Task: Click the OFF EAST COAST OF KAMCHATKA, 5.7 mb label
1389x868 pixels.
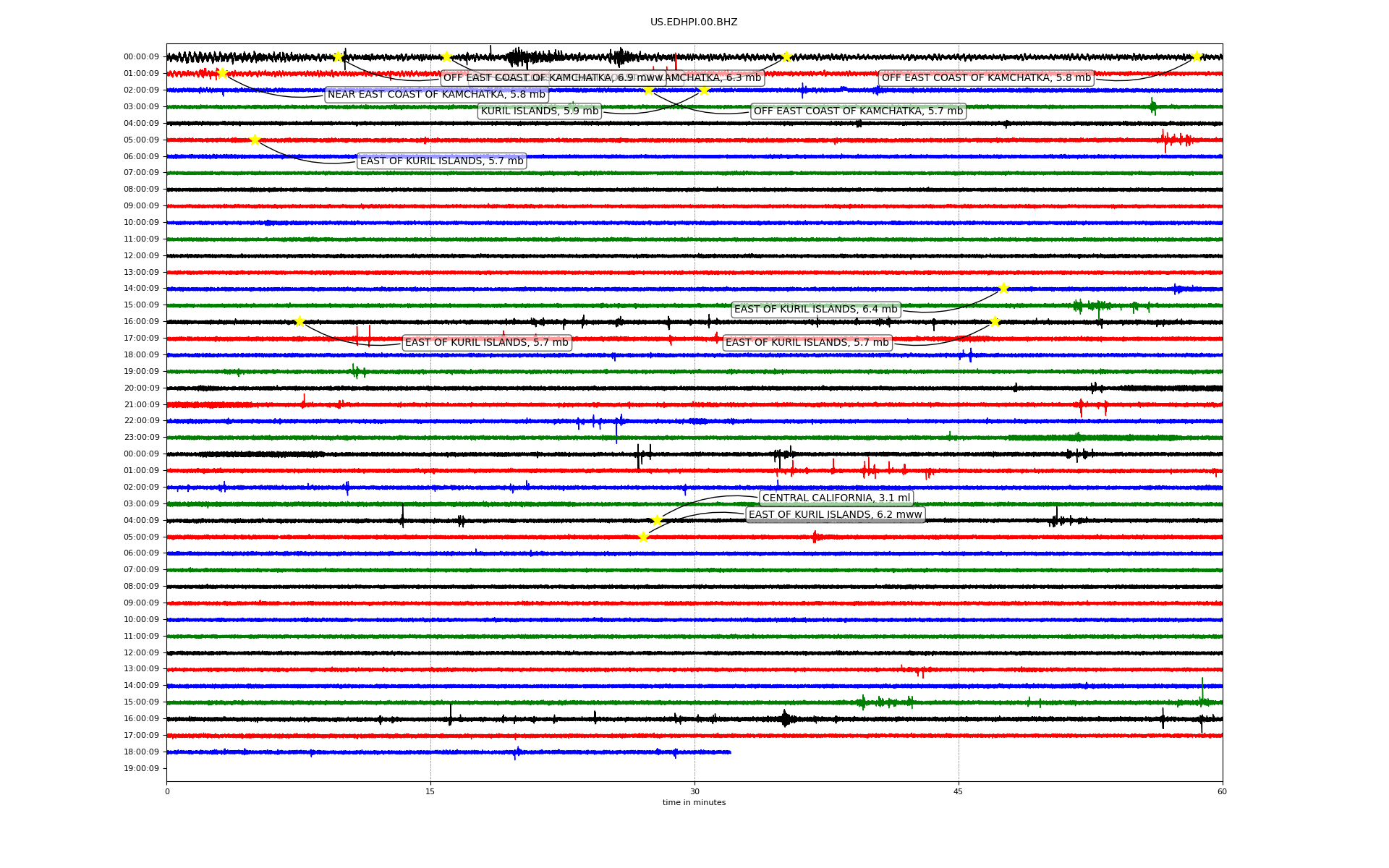Action: coord(858,111)
